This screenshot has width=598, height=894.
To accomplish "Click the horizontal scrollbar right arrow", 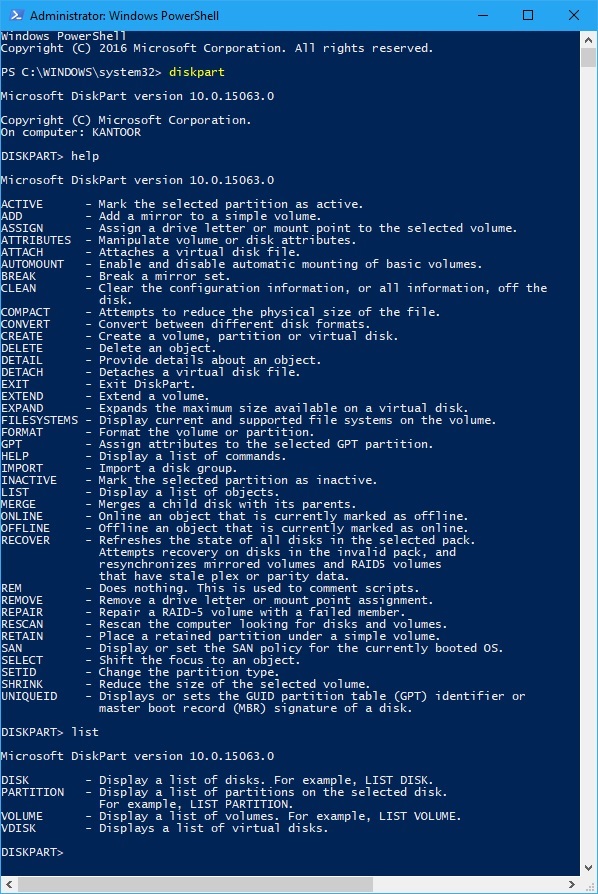I will tap(572, 884).
